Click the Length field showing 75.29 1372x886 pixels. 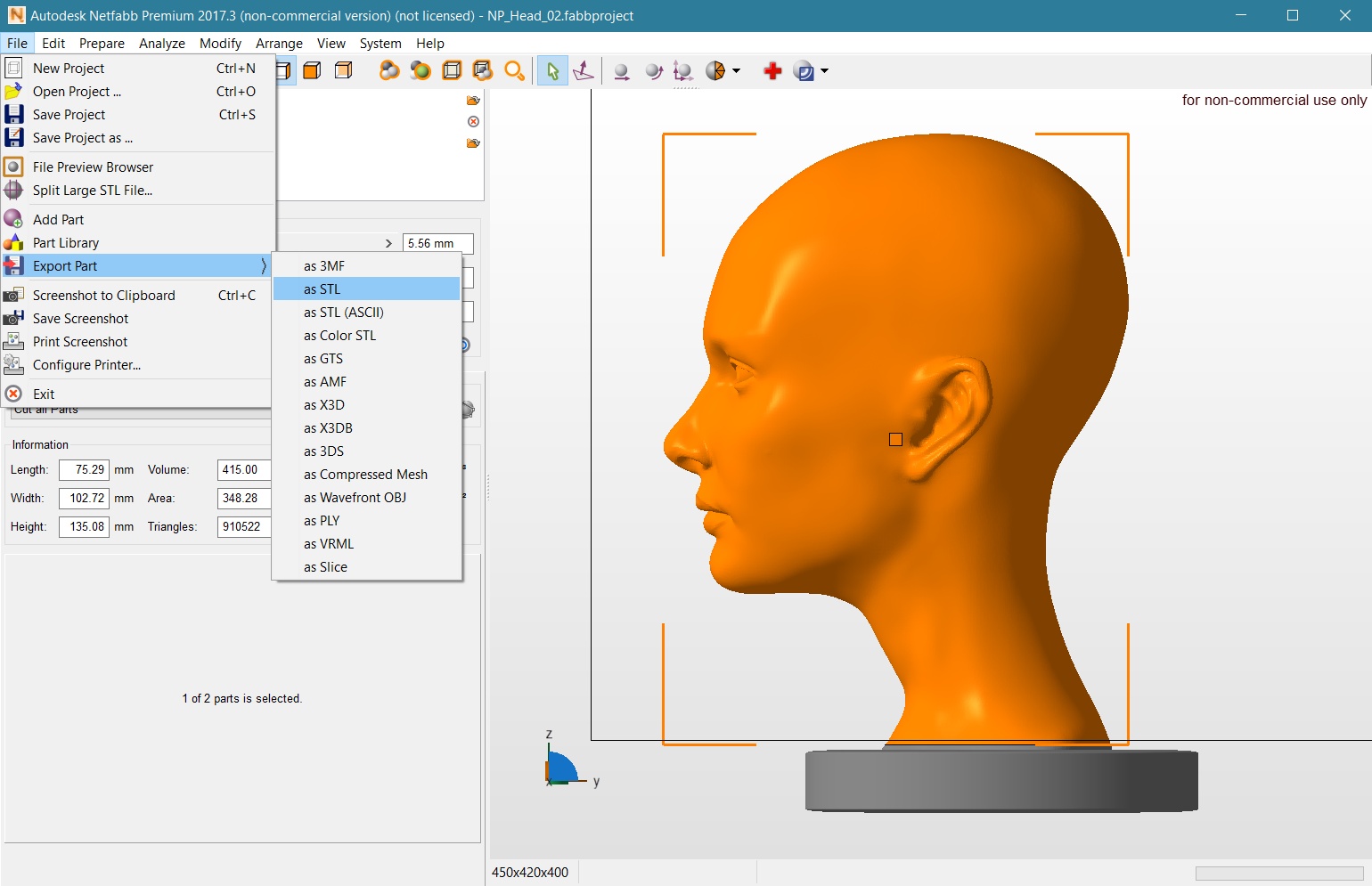click(84, 470)
